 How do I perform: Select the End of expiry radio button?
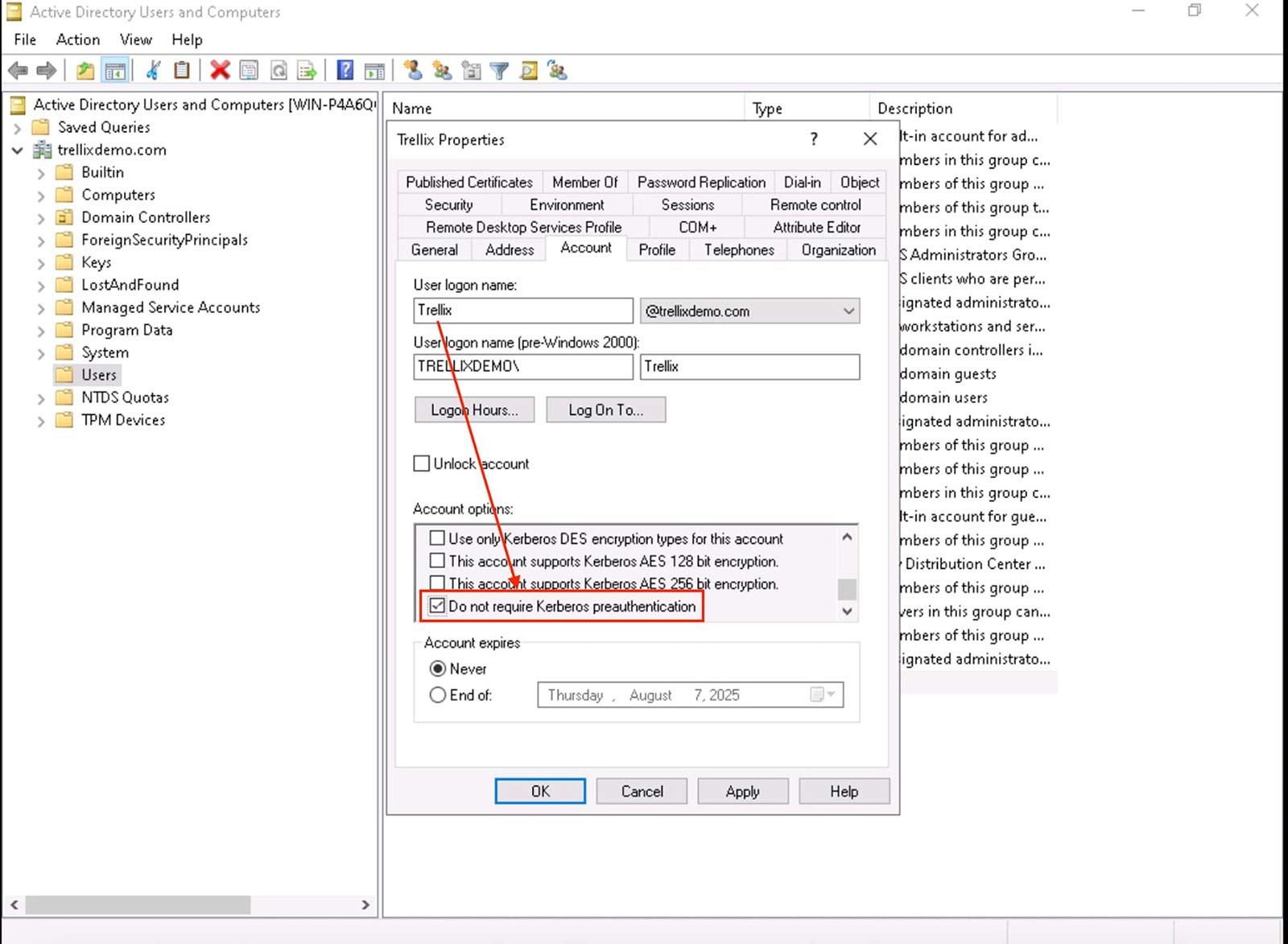point(437,695)
